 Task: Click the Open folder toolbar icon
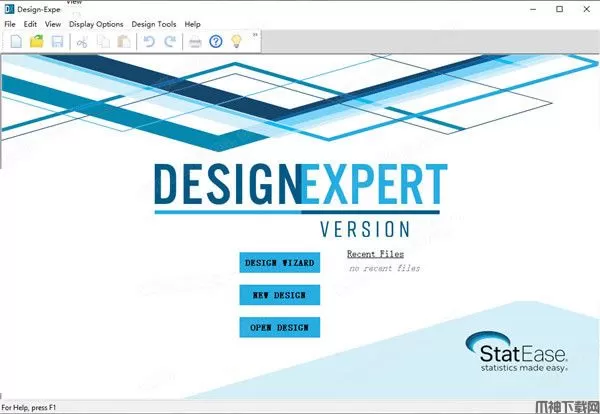(x=37, y=41)
